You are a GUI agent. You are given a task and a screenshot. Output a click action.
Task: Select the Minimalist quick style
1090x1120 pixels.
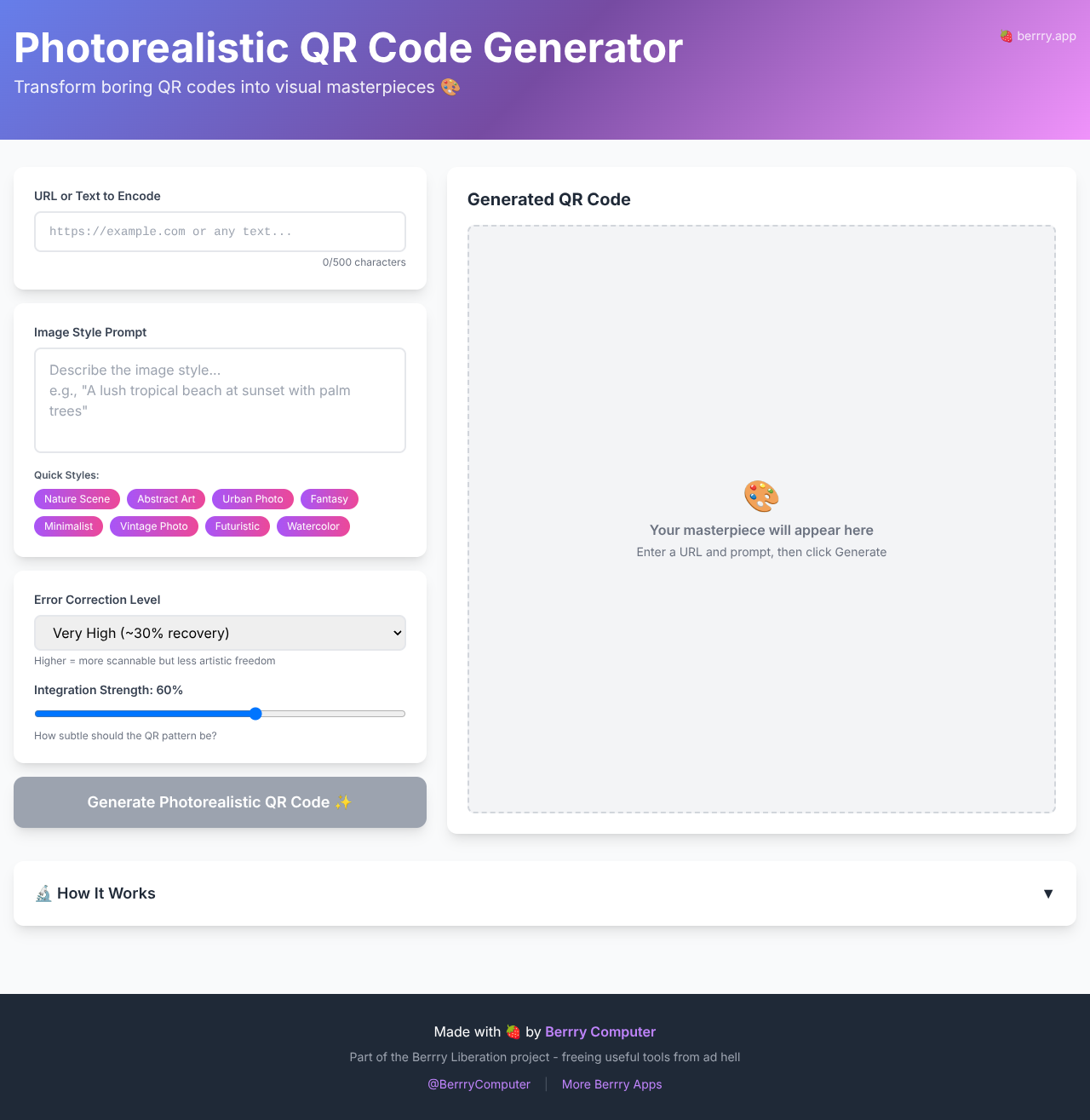point(68,526)
